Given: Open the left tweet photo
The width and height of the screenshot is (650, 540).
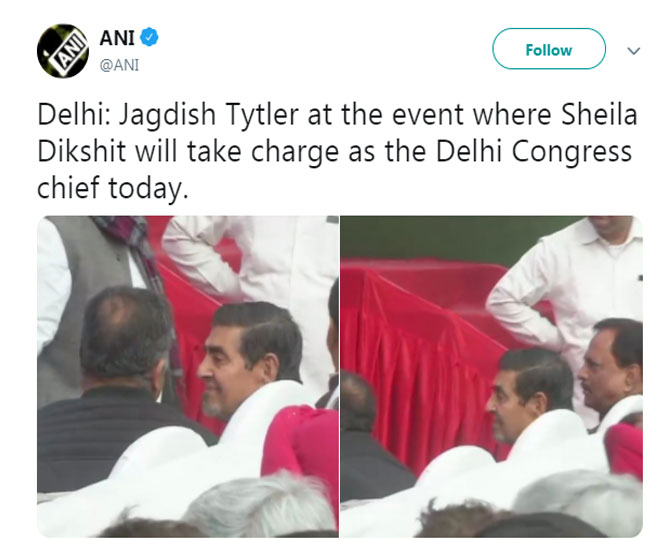Looking at the screenshot, I should point(188,377).
